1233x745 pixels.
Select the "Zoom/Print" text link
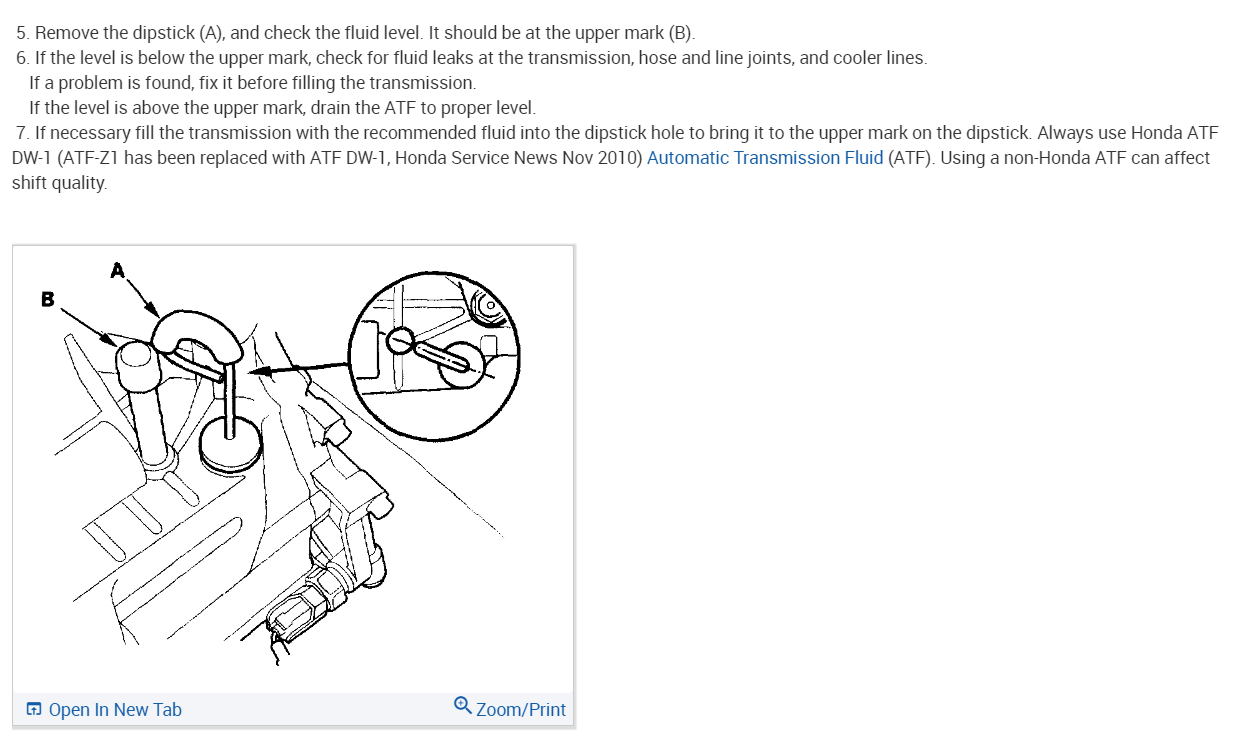click(x=521, y=710)
